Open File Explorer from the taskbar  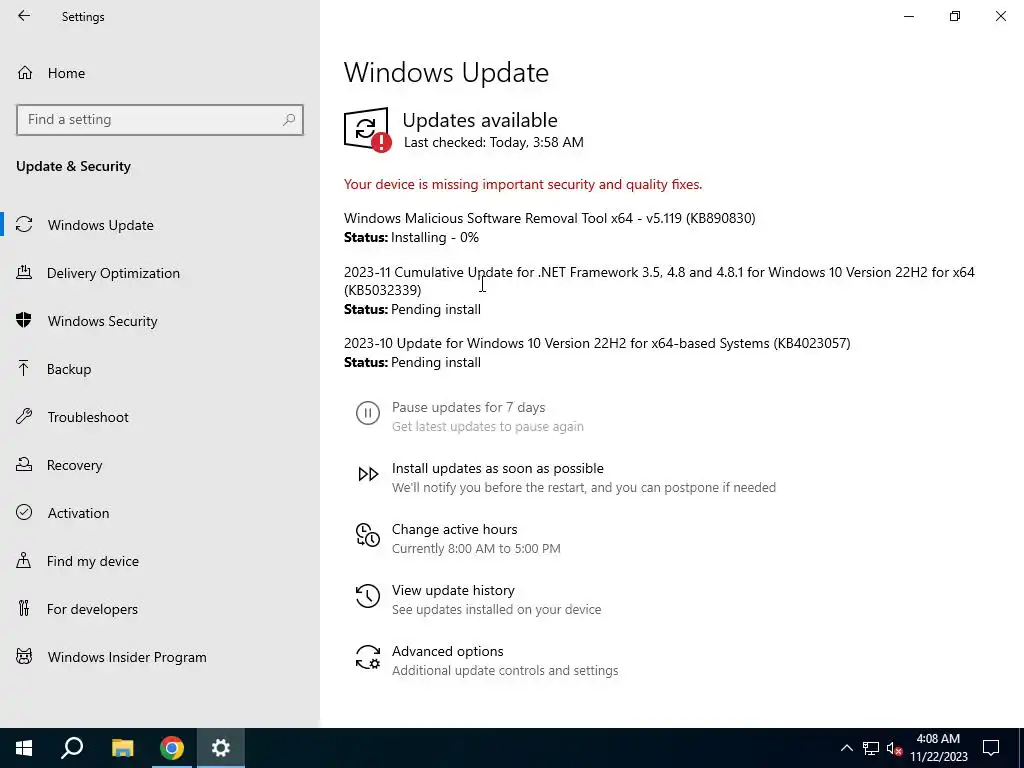click(122, 748)
